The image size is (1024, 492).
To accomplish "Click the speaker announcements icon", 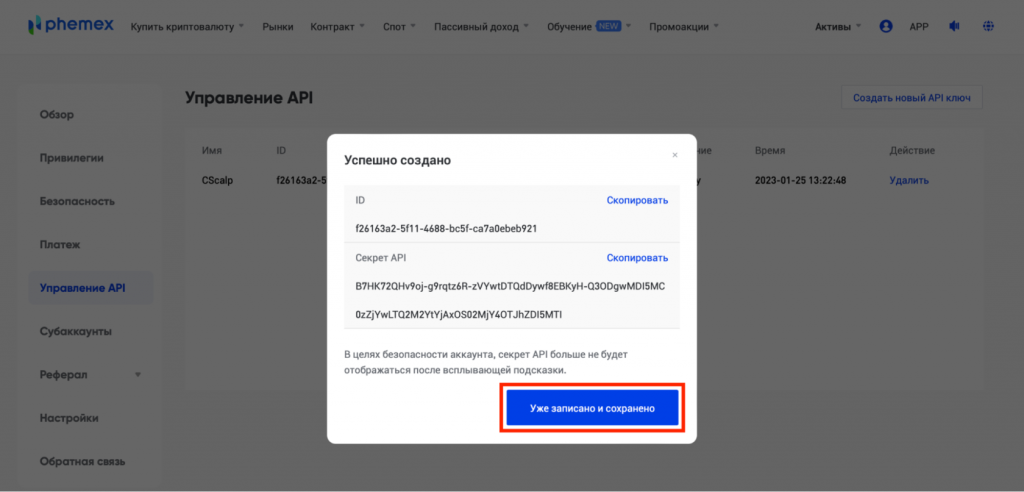I will (x=953, y=26).
